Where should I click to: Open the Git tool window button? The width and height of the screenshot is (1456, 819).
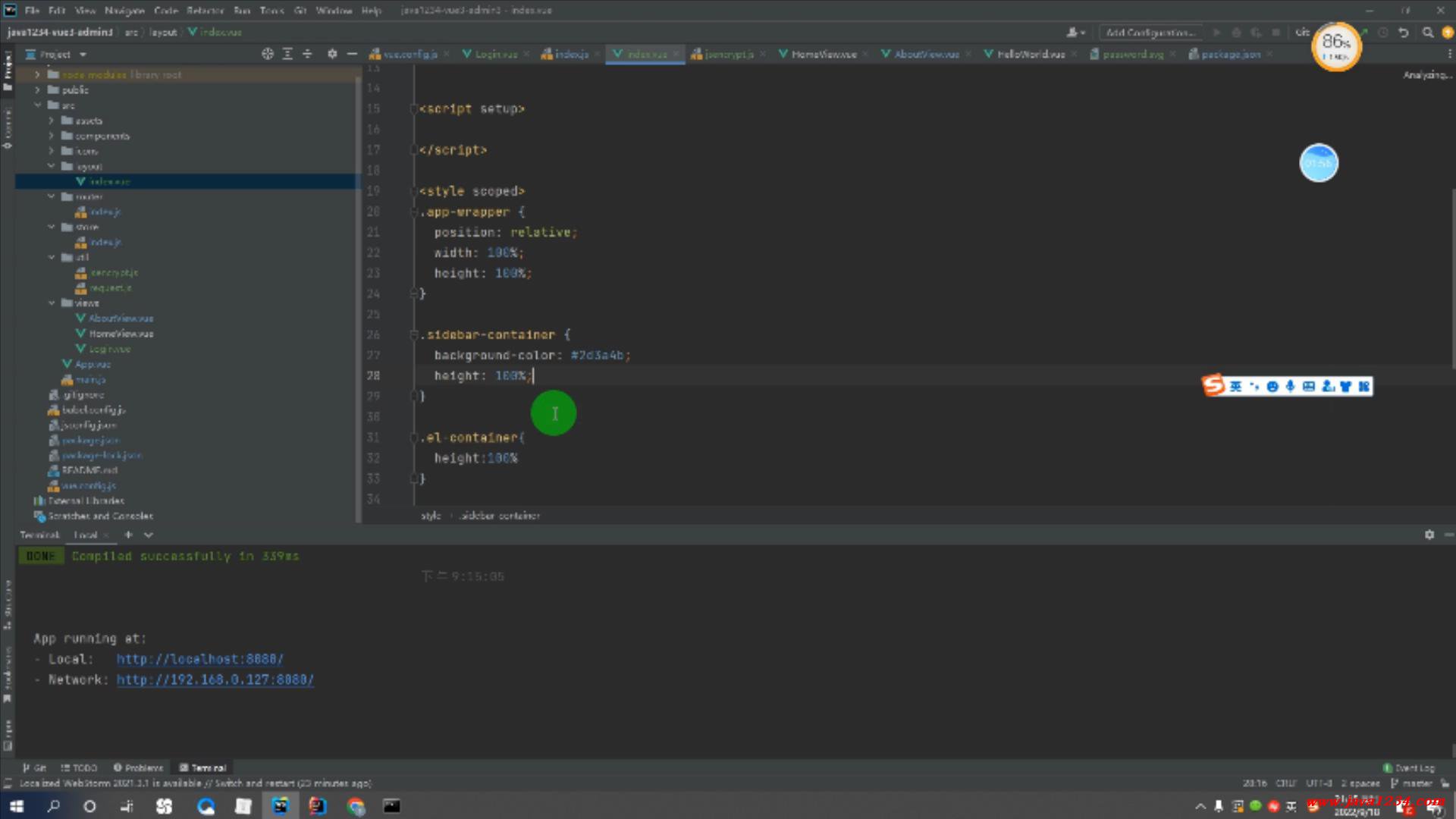tap(34, 767)
